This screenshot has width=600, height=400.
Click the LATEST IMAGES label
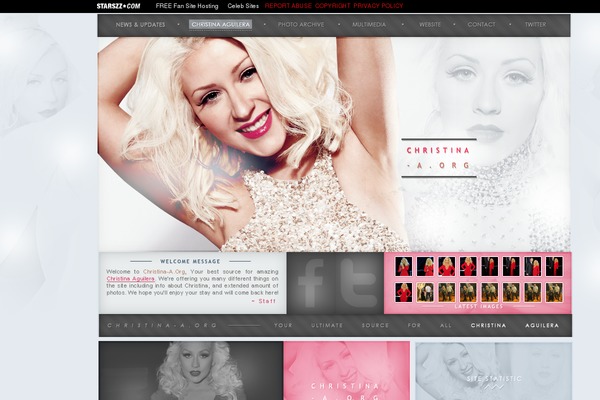478,306
